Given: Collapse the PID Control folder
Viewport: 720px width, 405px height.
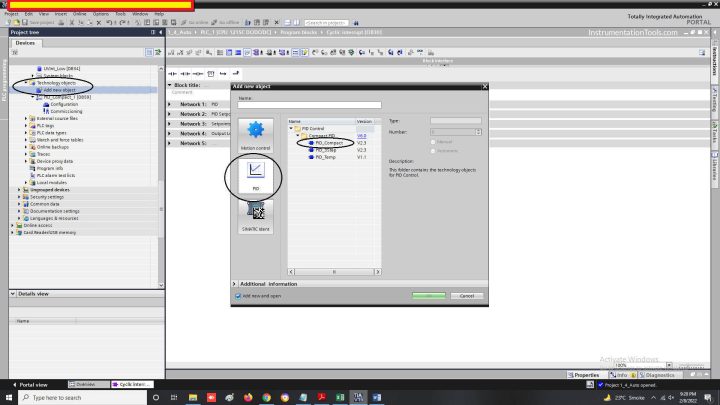Looking at the screenshot, I should coord(291,129).
